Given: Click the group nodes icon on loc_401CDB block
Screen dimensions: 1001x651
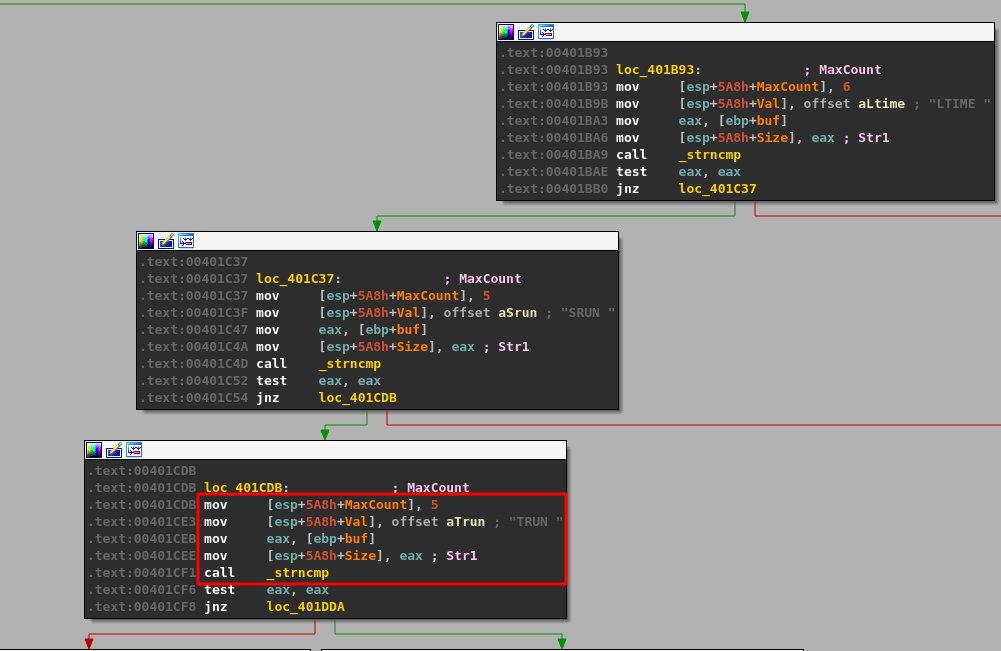Looking at the screenshot, I should 134,450.
